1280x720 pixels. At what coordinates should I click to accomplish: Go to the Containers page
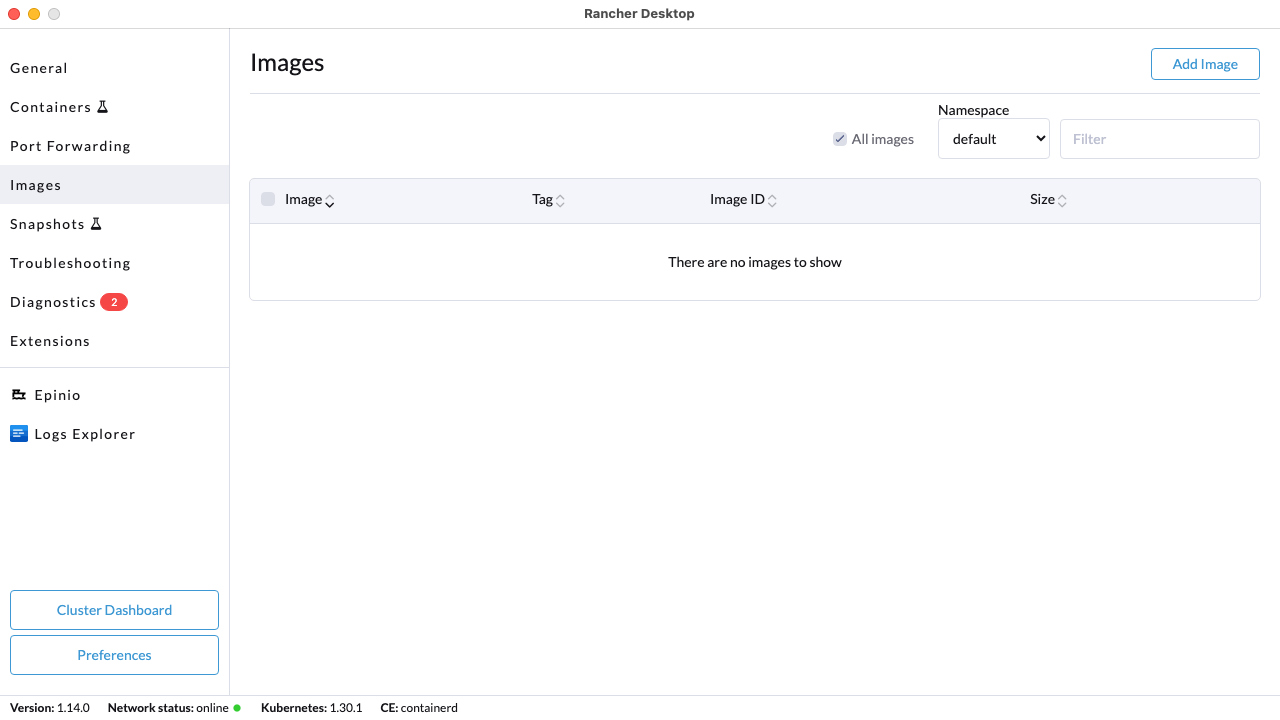114,107
